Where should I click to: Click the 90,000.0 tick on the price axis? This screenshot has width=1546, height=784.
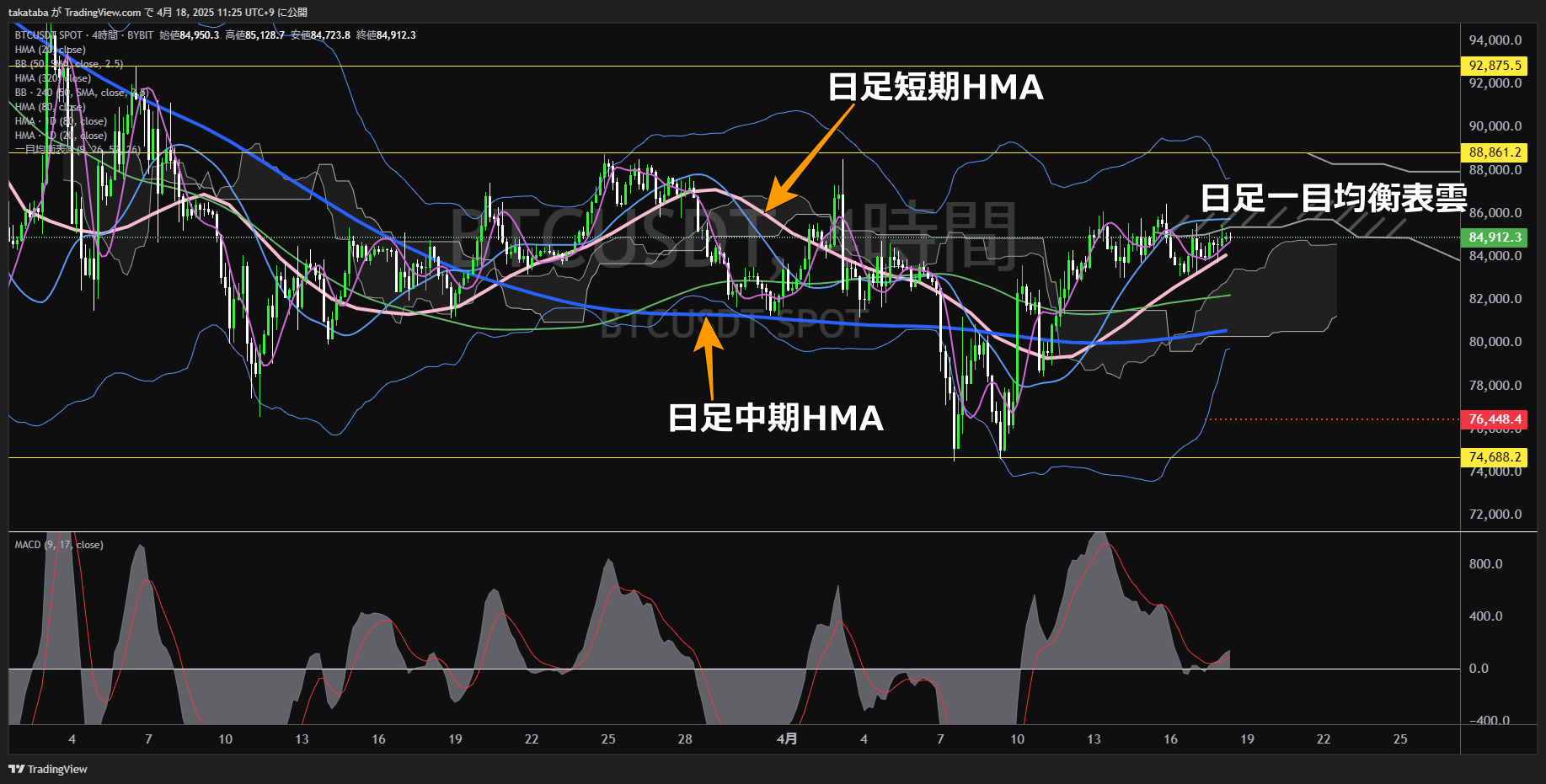tap(1495, 126)
